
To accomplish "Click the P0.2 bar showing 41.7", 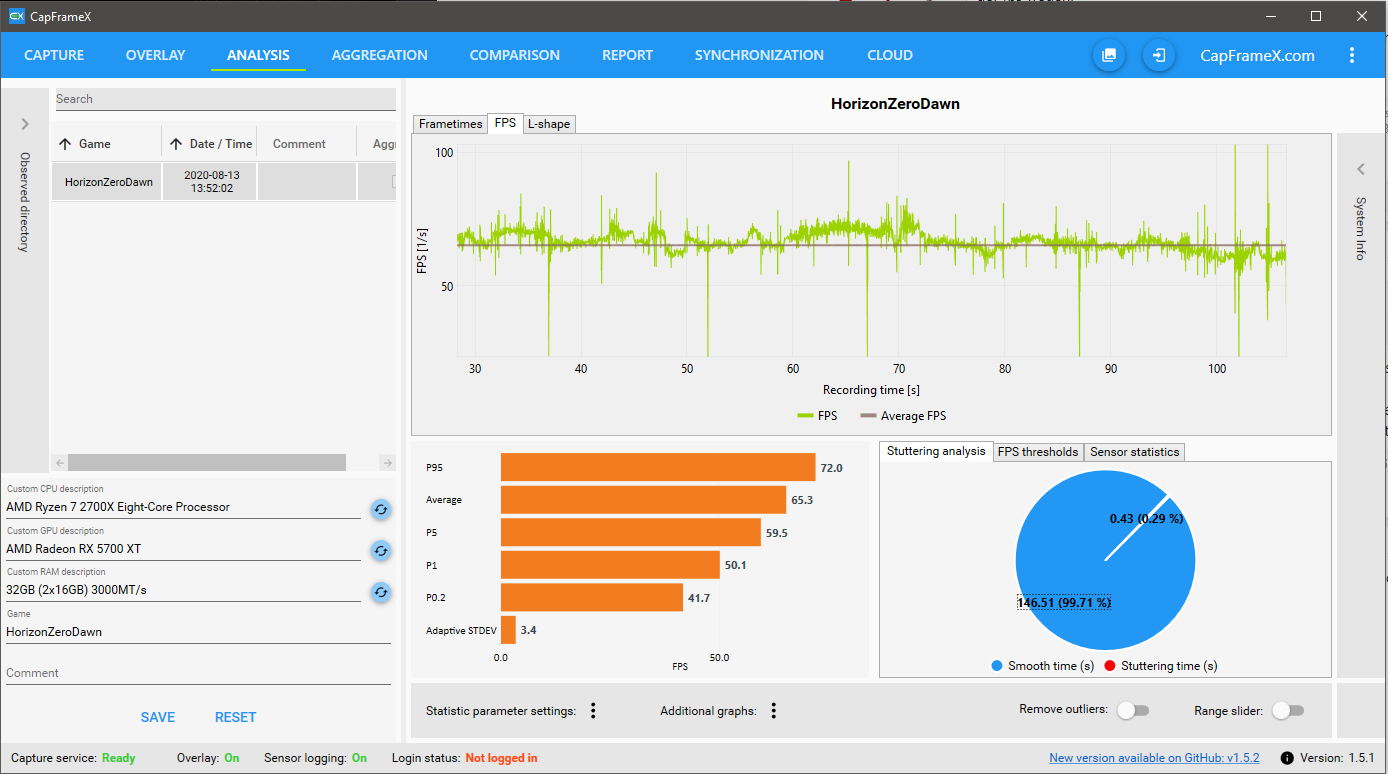I will 592,597.
